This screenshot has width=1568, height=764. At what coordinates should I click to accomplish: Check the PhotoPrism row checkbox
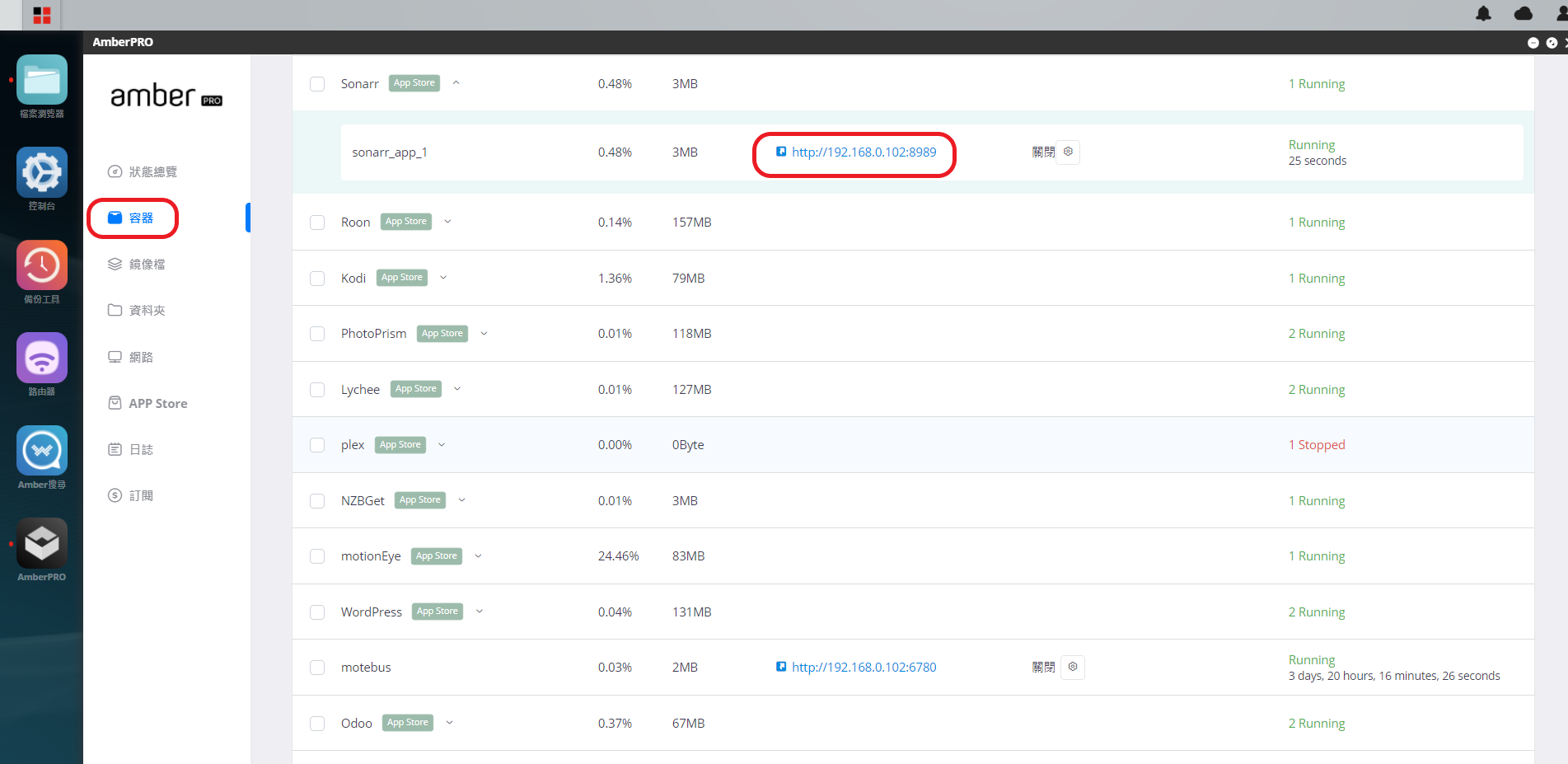click(317, 334)
